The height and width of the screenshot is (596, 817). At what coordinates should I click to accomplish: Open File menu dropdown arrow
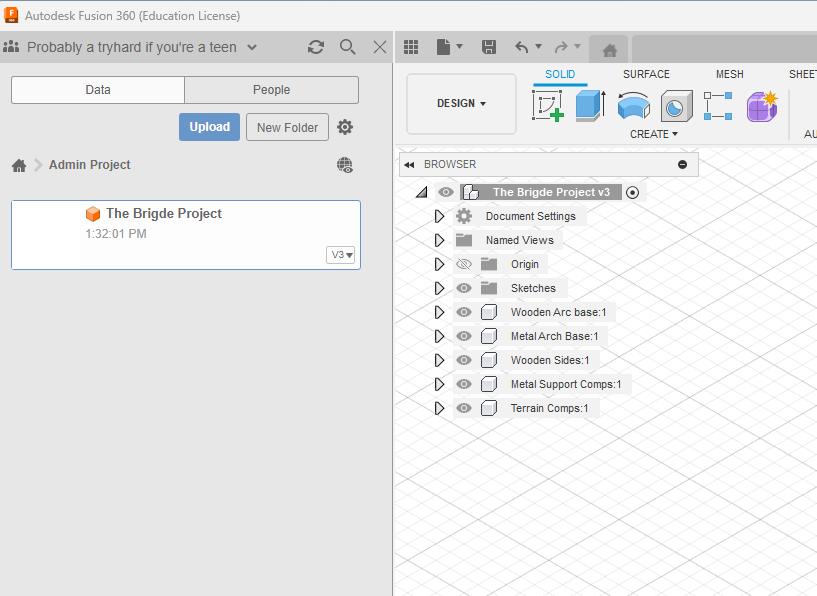tap(460, 46)
